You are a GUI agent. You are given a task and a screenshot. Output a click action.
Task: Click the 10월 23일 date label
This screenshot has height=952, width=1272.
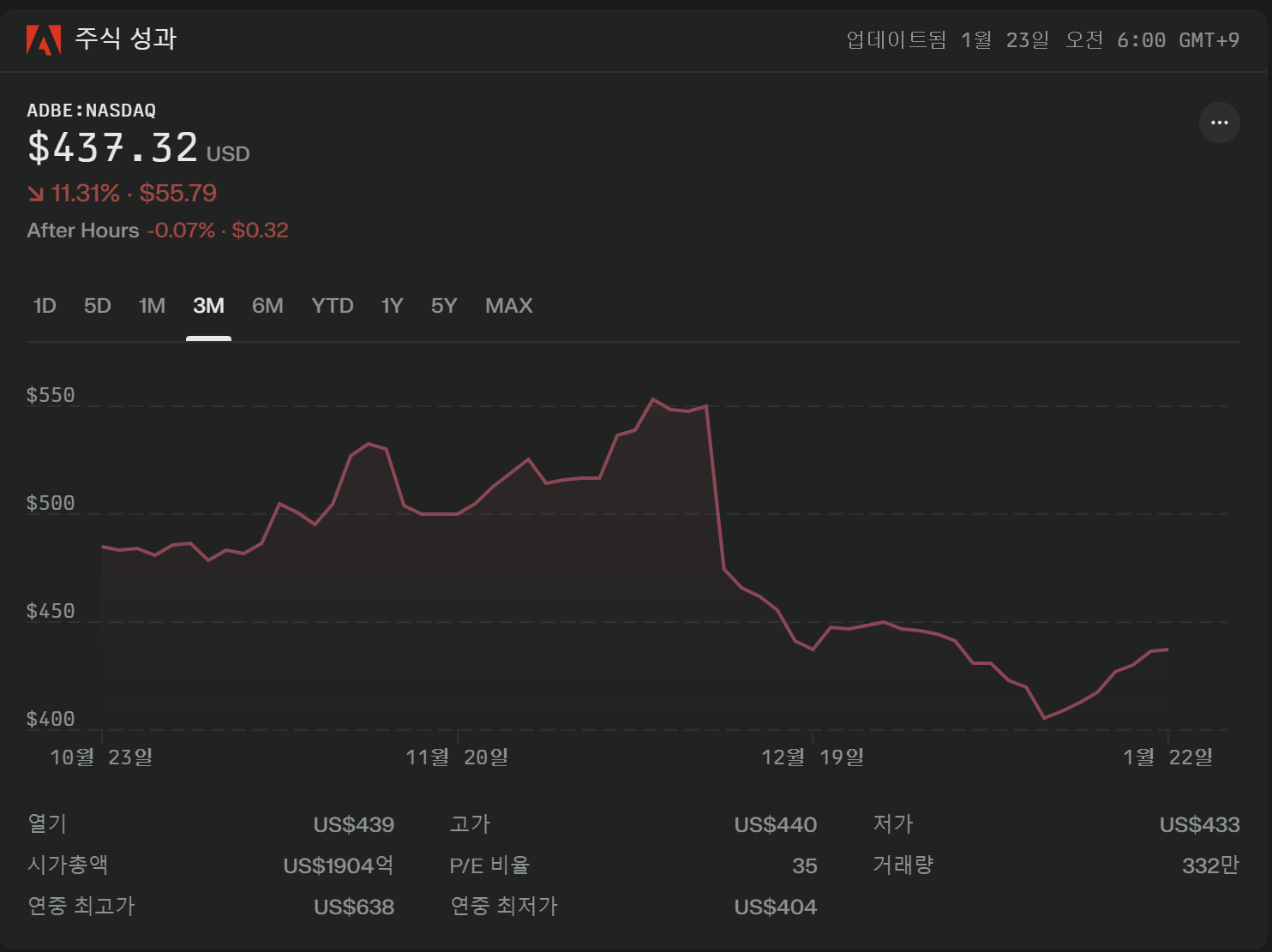[x=101, y=757]
